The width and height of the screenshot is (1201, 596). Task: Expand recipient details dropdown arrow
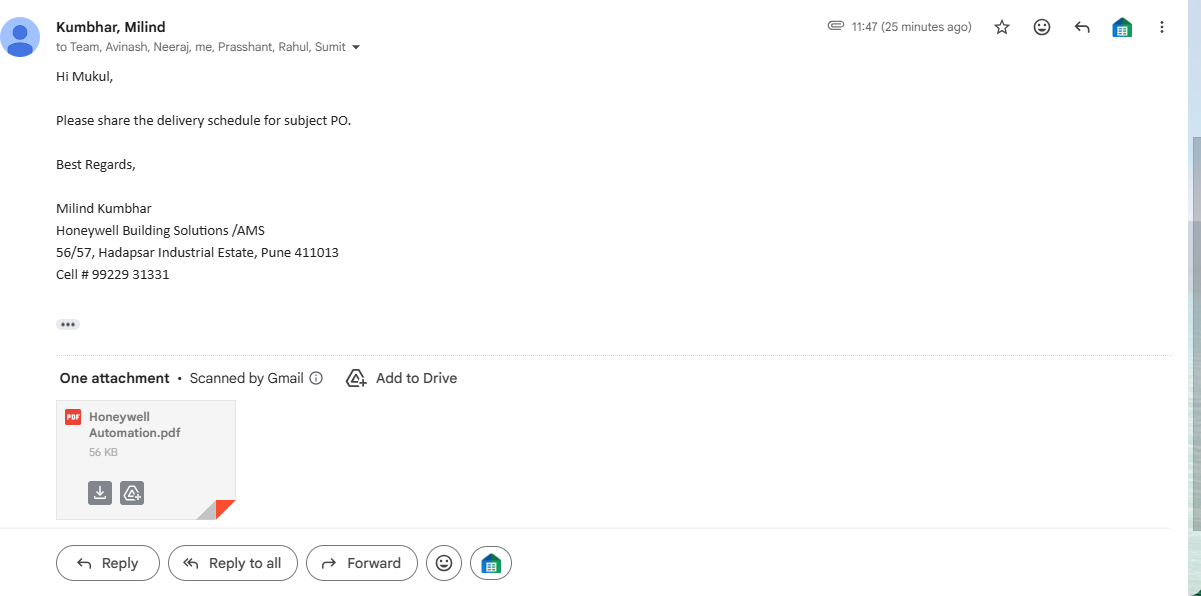[356, 48]
